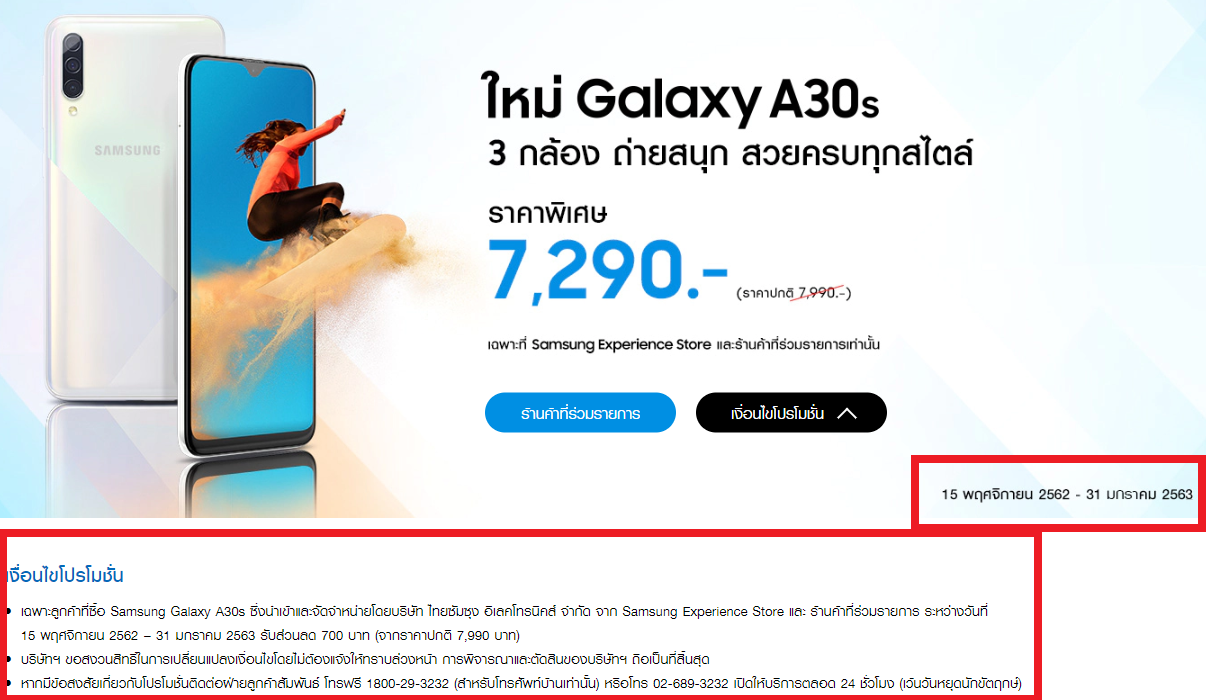This screenshot has width=1206, height=700.
Task: Click the upward chevron on the black button
Action: point(847,413)
